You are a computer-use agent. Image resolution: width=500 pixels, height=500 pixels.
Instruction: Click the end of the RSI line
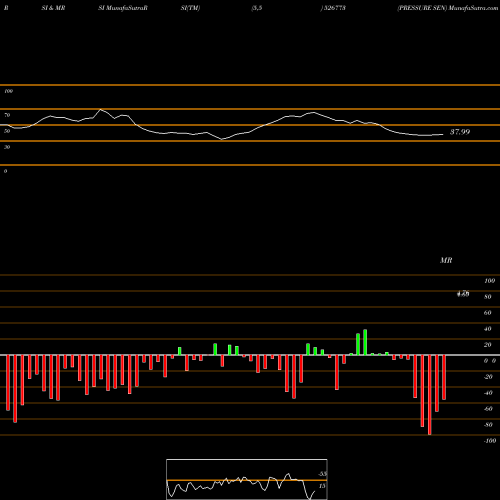coord(443,134)
